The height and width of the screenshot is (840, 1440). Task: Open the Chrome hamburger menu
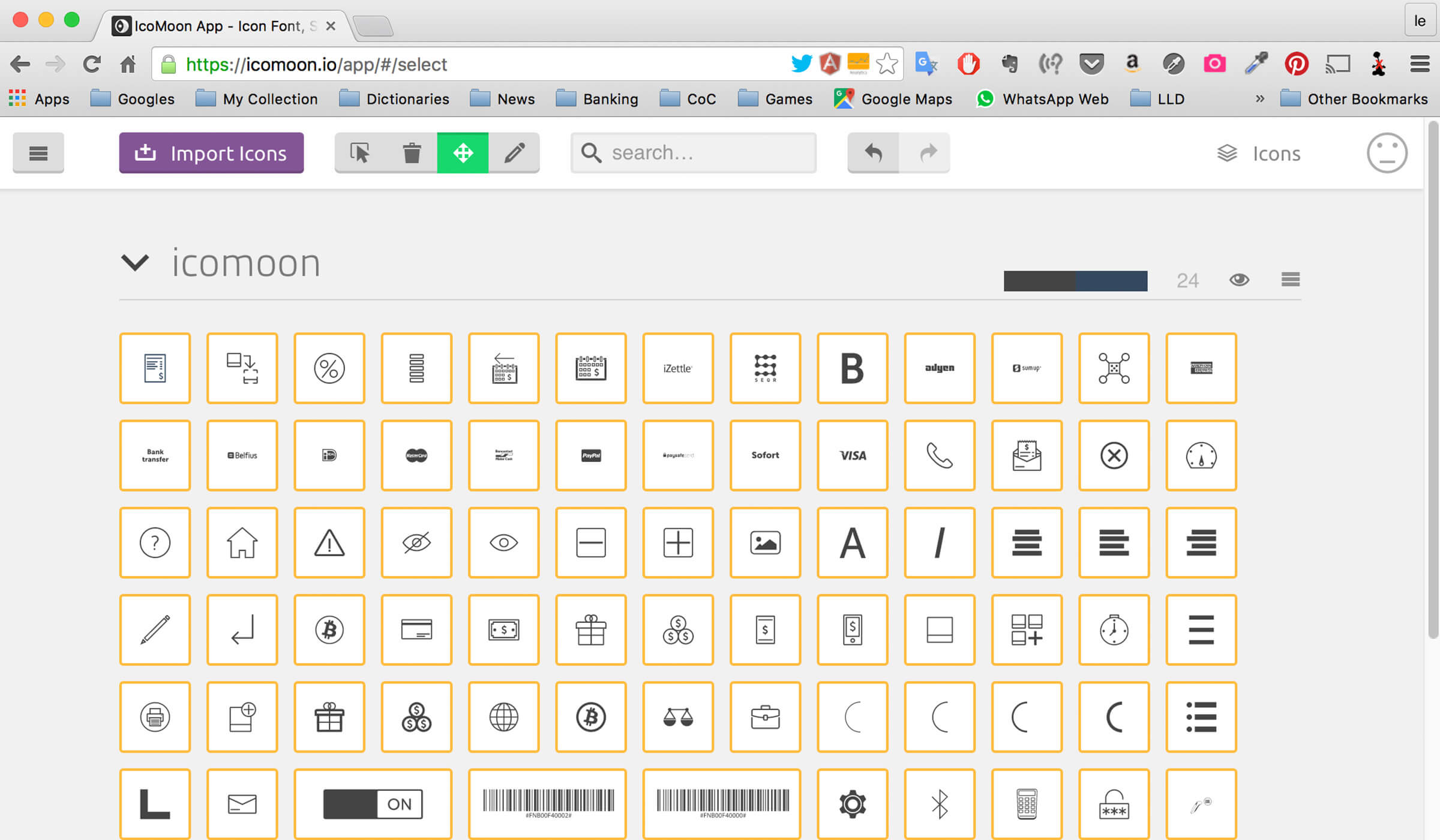click(x=1420, y=64)
